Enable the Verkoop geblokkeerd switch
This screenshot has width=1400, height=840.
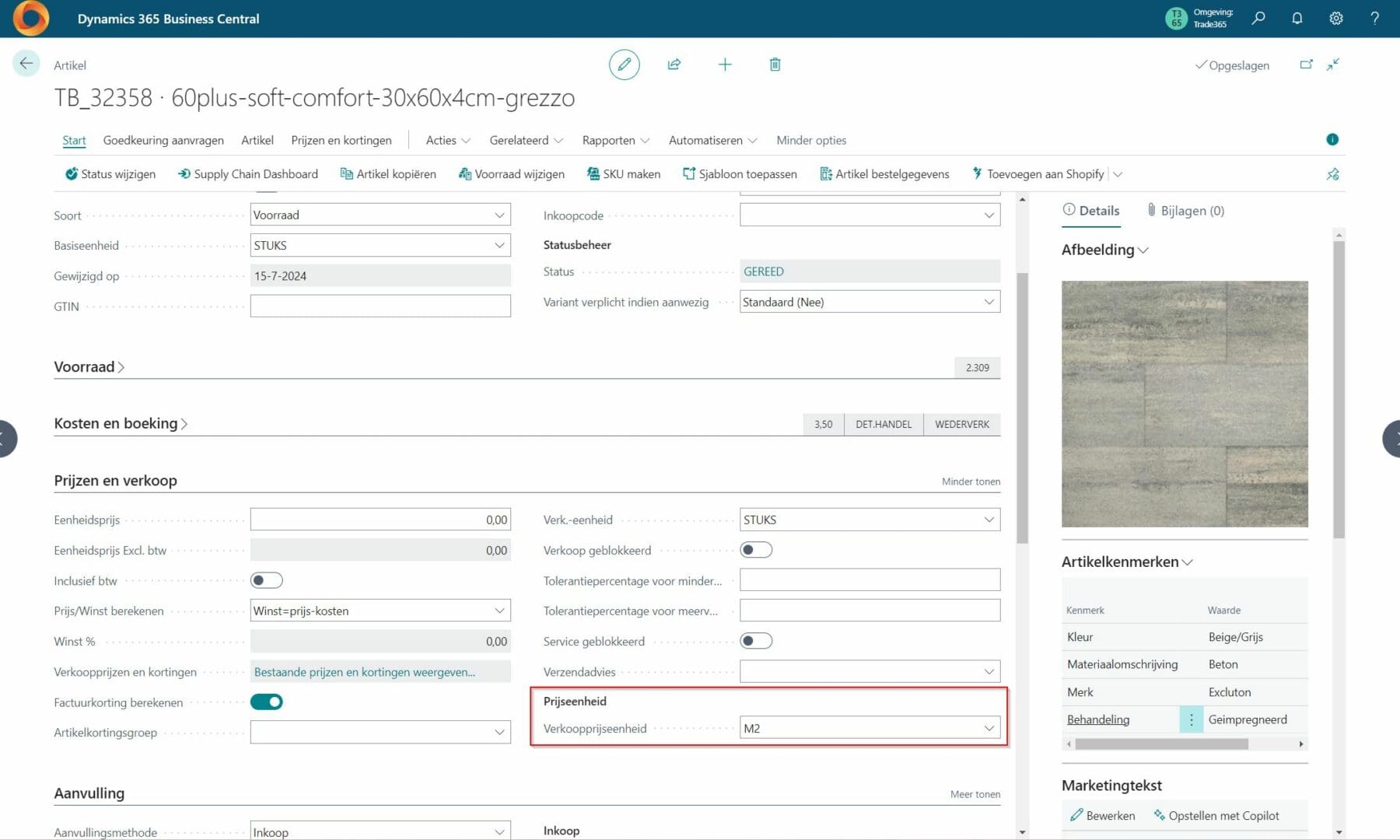pos(755,550)
